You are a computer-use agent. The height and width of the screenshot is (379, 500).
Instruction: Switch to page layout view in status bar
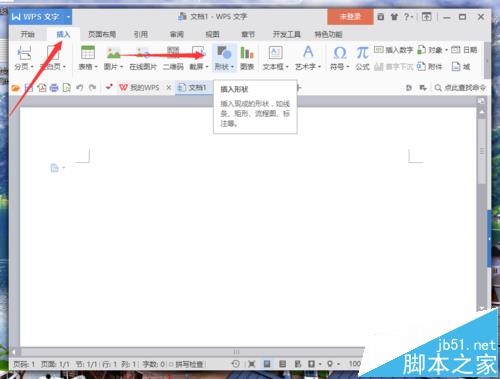click(x=267, y=364)
